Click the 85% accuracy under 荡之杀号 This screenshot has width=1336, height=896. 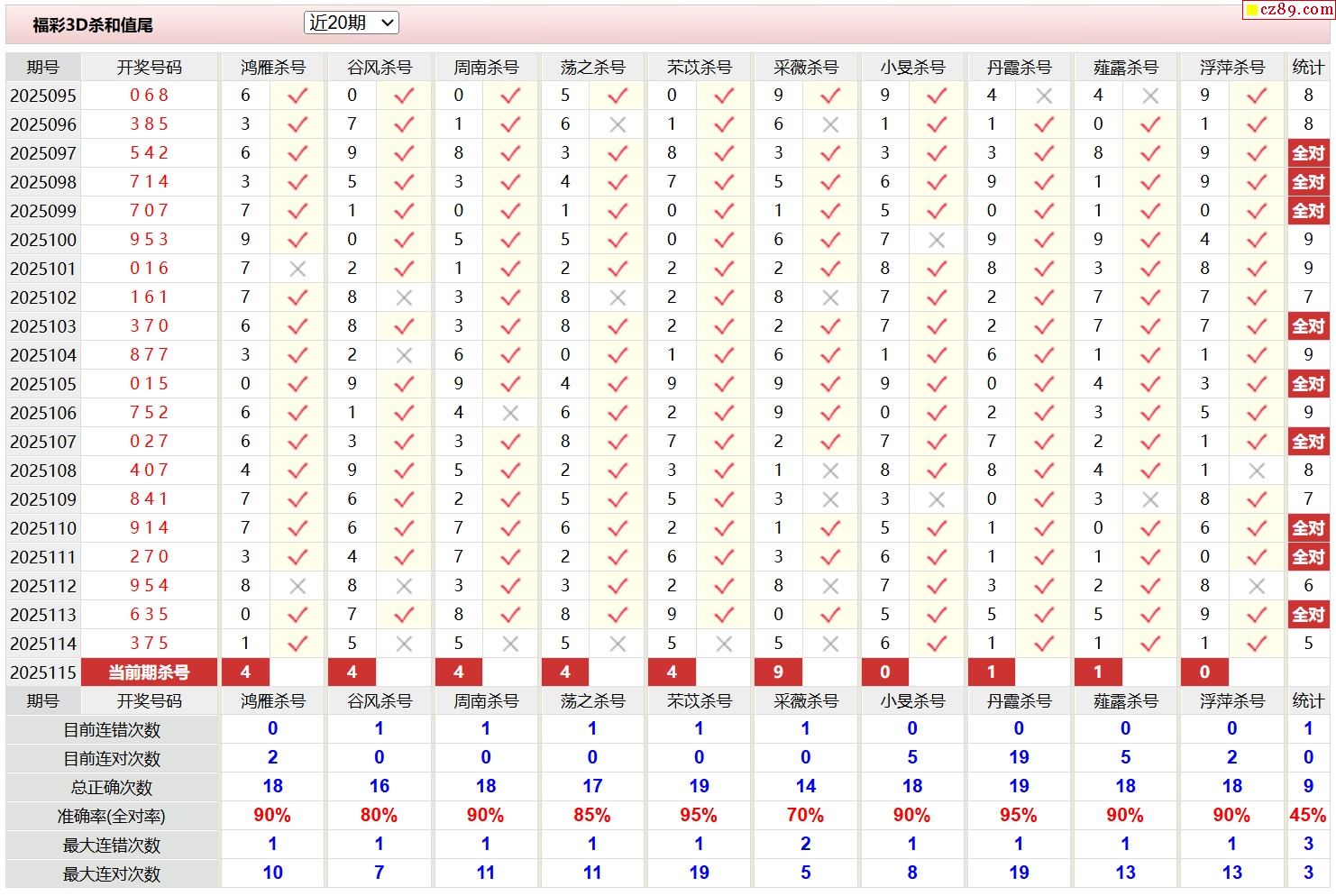click(x=592, y=816)
